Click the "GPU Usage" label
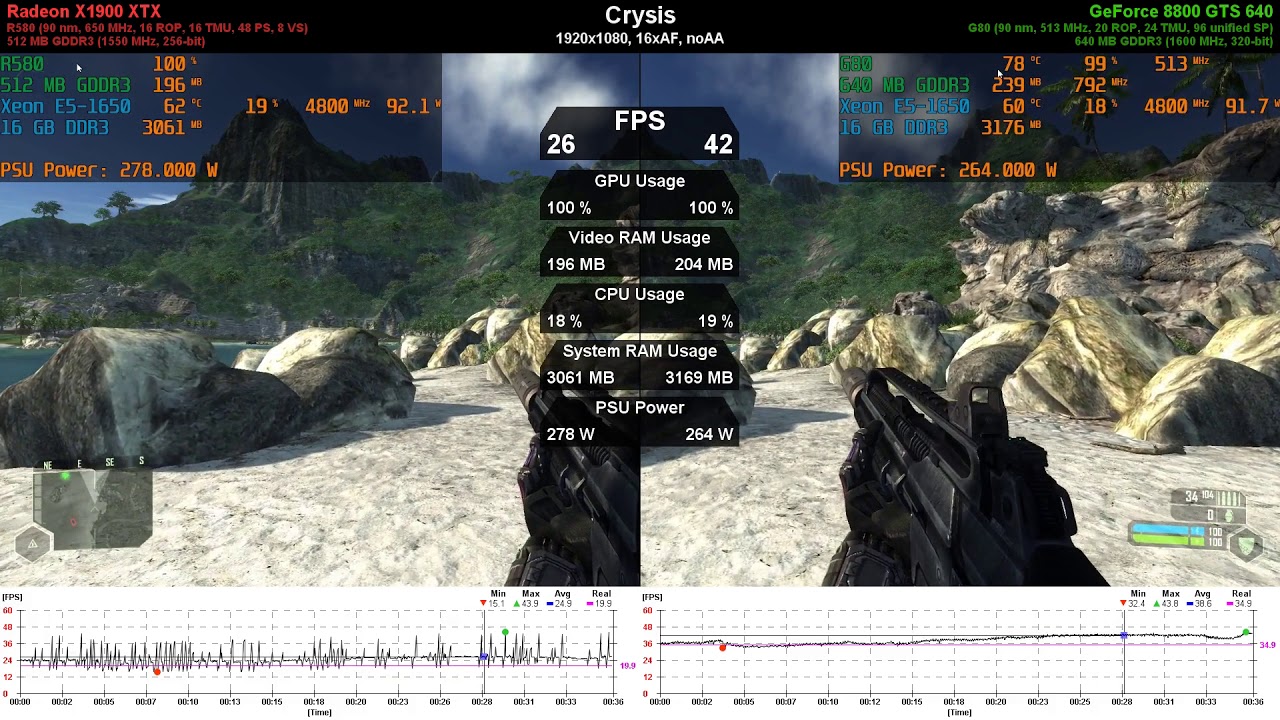The height and width of the screenshot is (720, 1280). [x=640, y=181]
